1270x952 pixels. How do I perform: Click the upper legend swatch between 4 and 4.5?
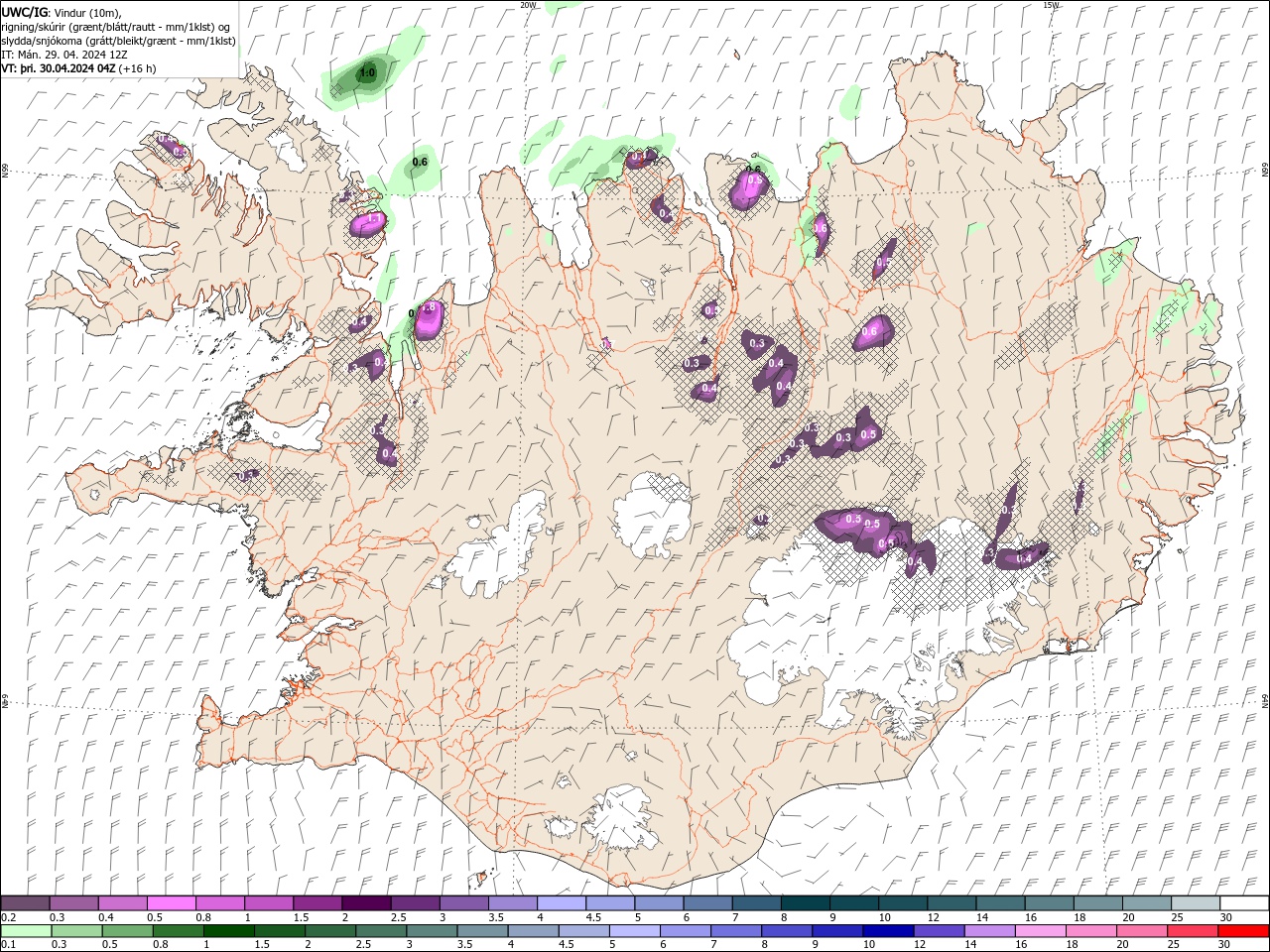[561, 903]
